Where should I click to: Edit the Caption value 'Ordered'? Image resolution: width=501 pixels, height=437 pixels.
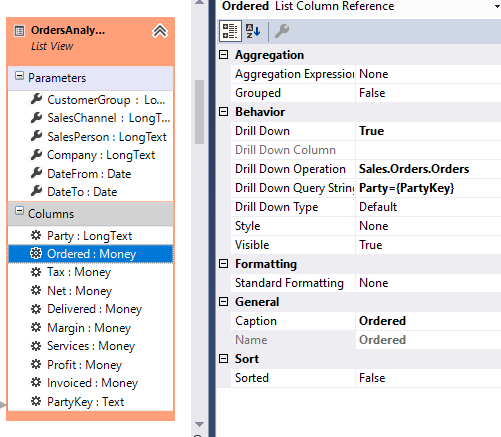pos(428,321)
